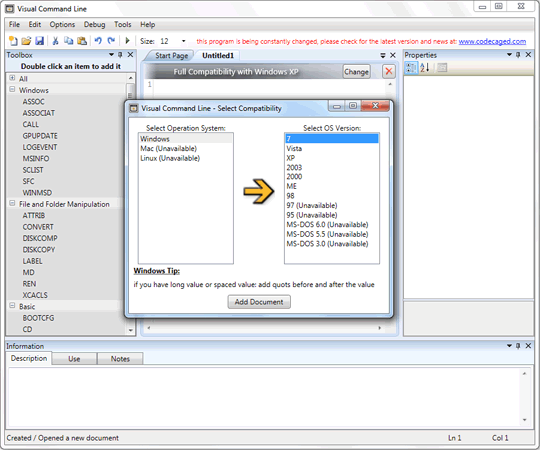
Task: Click the Copy toolbar icon
Action: tap(69, 41)
